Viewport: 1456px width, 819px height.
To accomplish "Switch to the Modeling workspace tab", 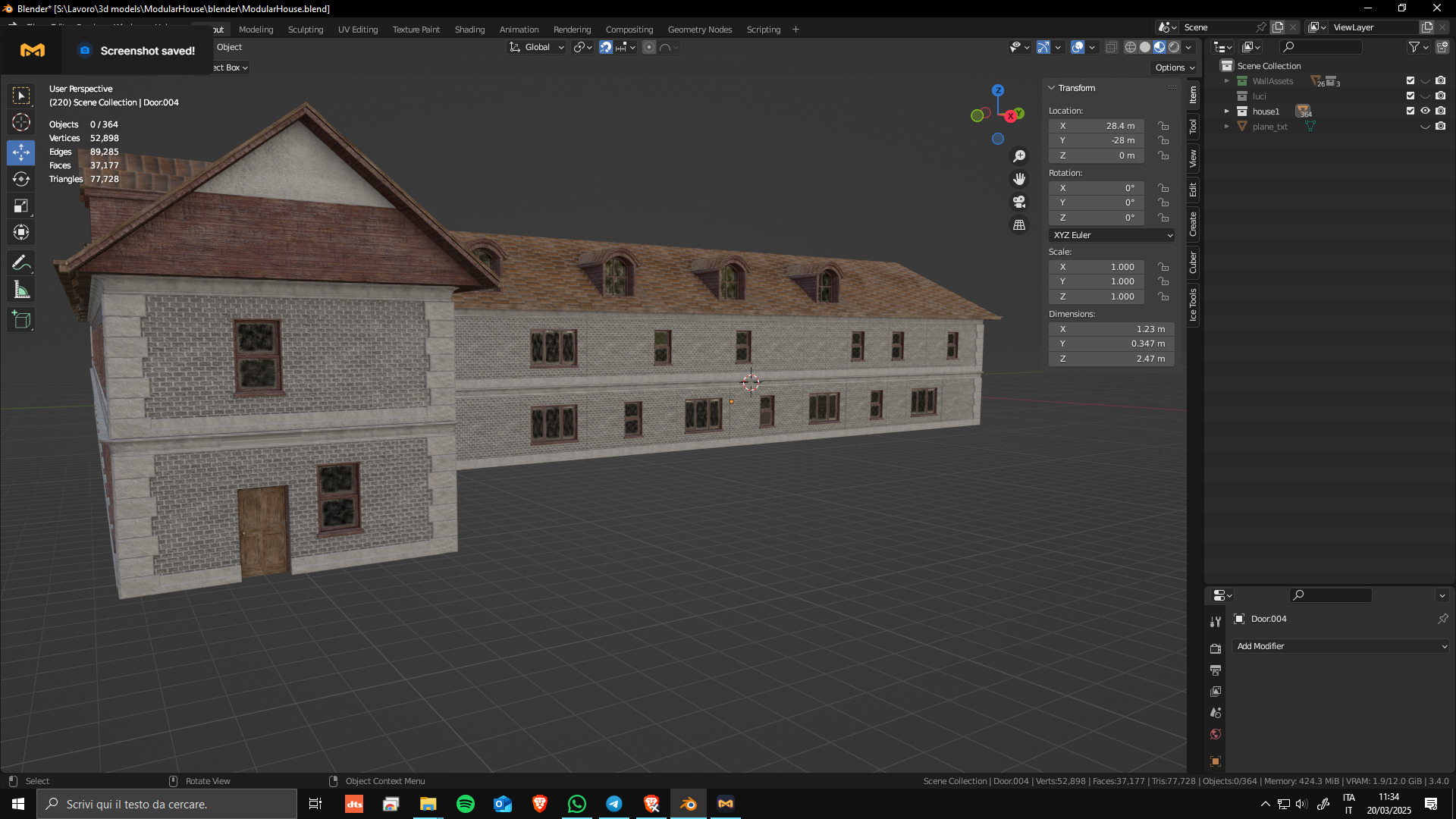I will pyautogui.click(x=256, y=30).
